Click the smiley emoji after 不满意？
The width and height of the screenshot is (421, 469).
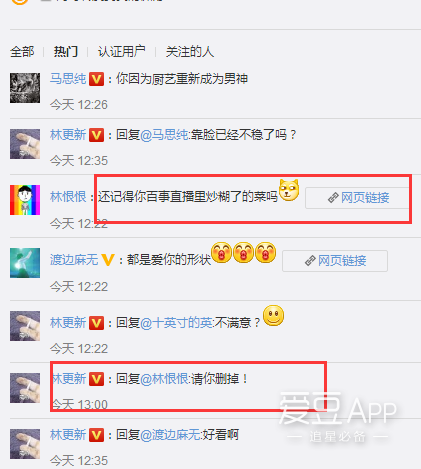(274, 316)
